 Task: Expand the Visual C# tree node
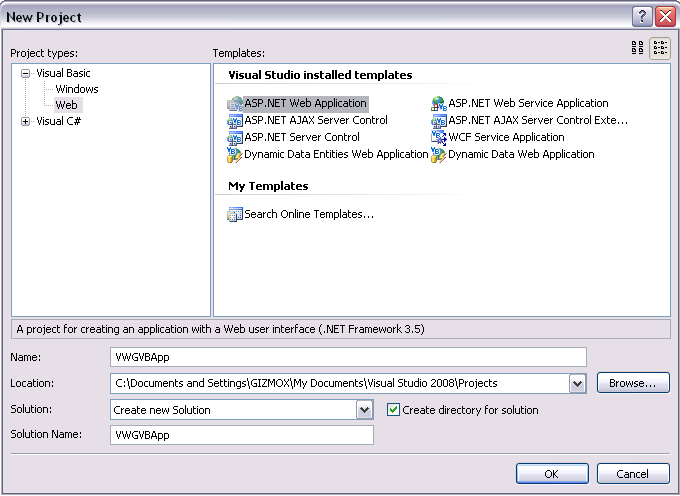pyautogui.click(x=26, y=121)
